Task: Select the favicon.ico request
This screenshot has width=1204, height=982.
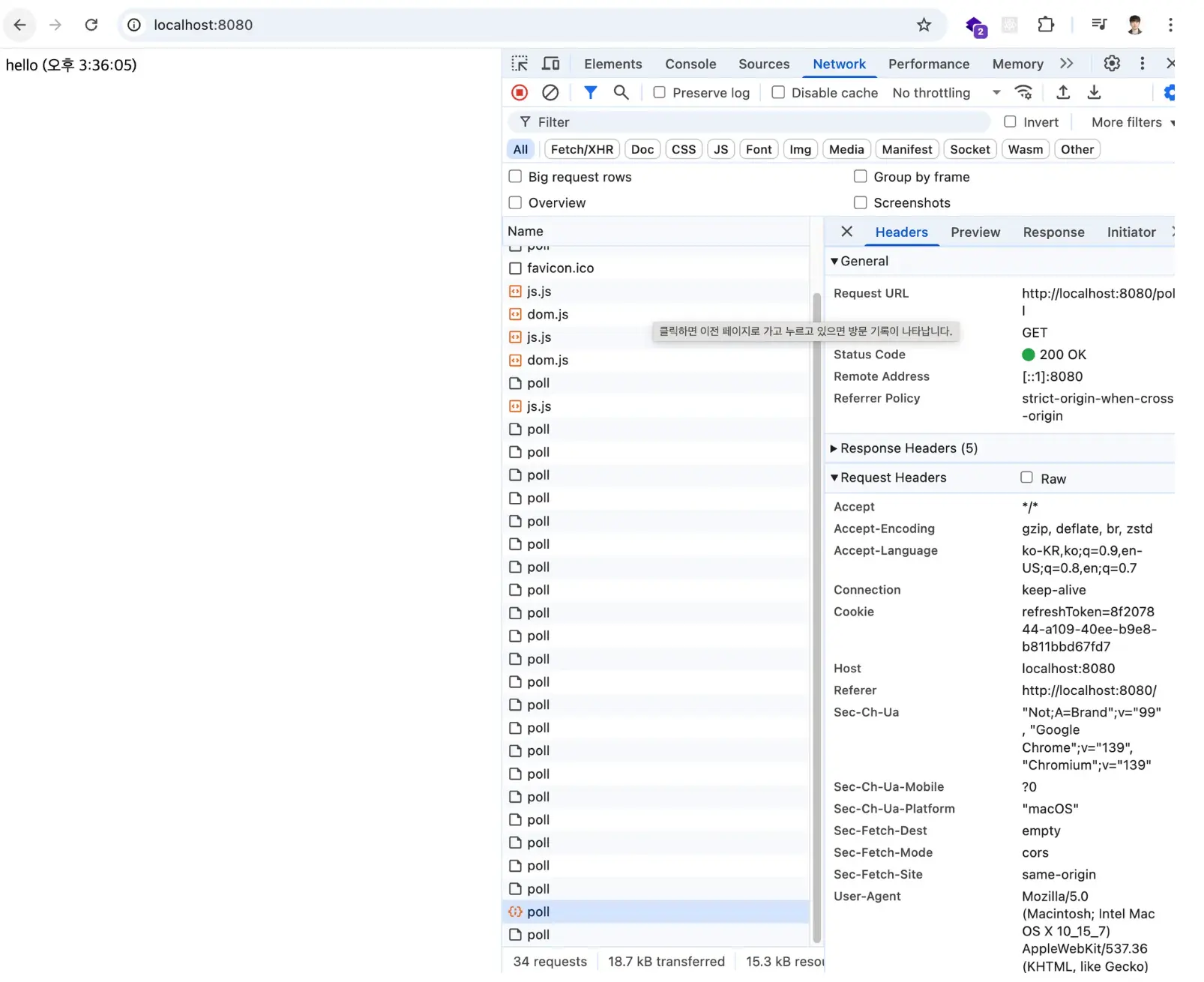Action: [x=560, y=268]
